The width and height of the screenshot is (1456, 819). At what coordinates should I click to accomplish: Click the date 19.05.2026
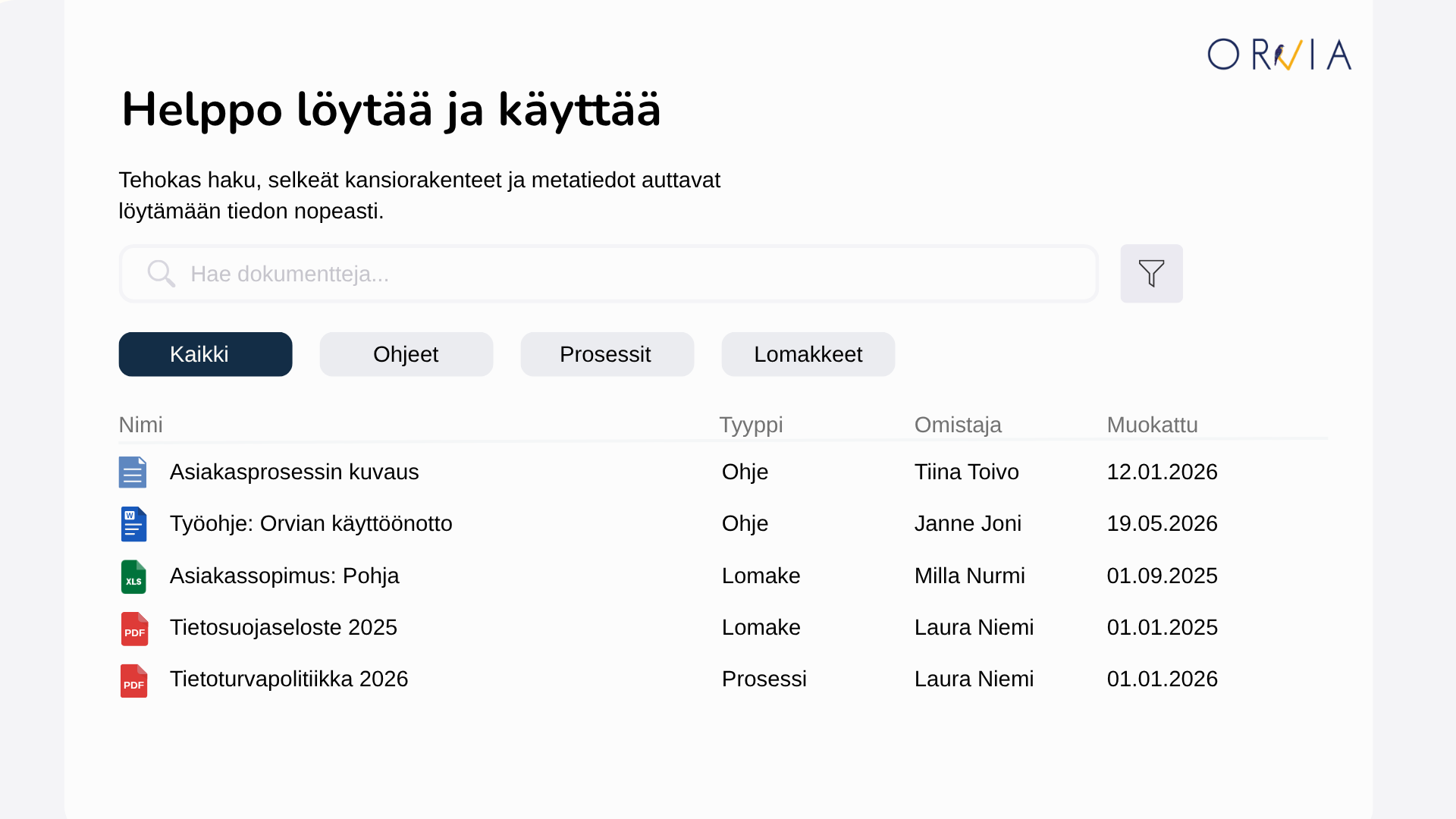tap(1162, 523)
